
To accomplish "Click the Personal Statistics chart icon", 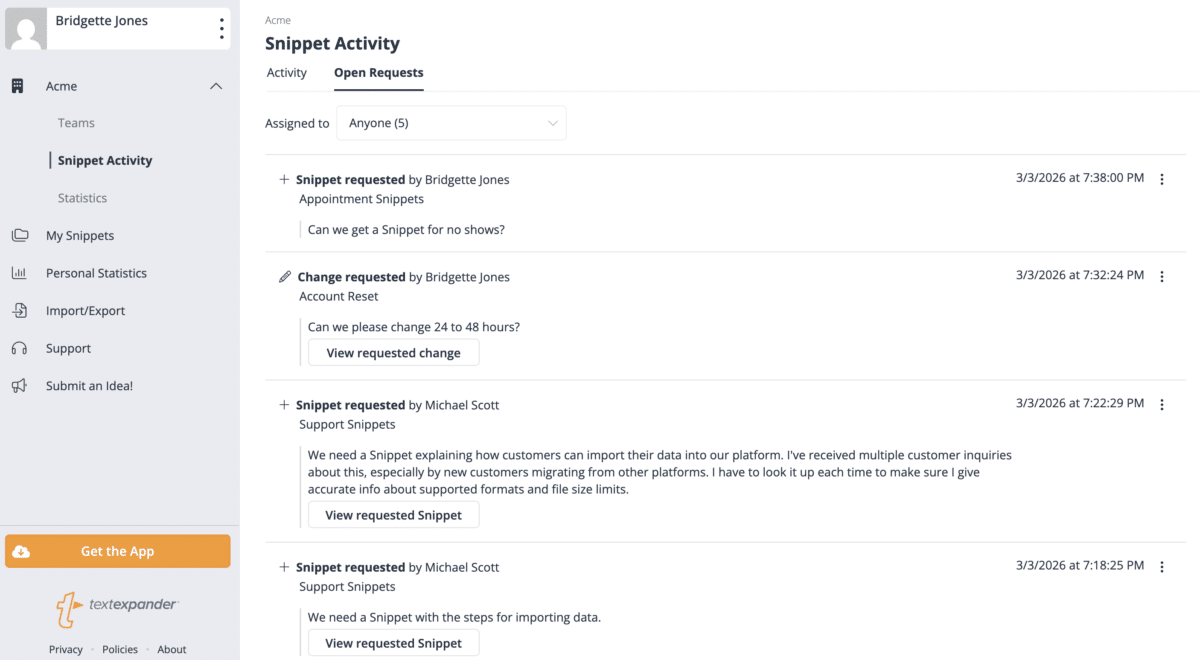I will 19,273.
